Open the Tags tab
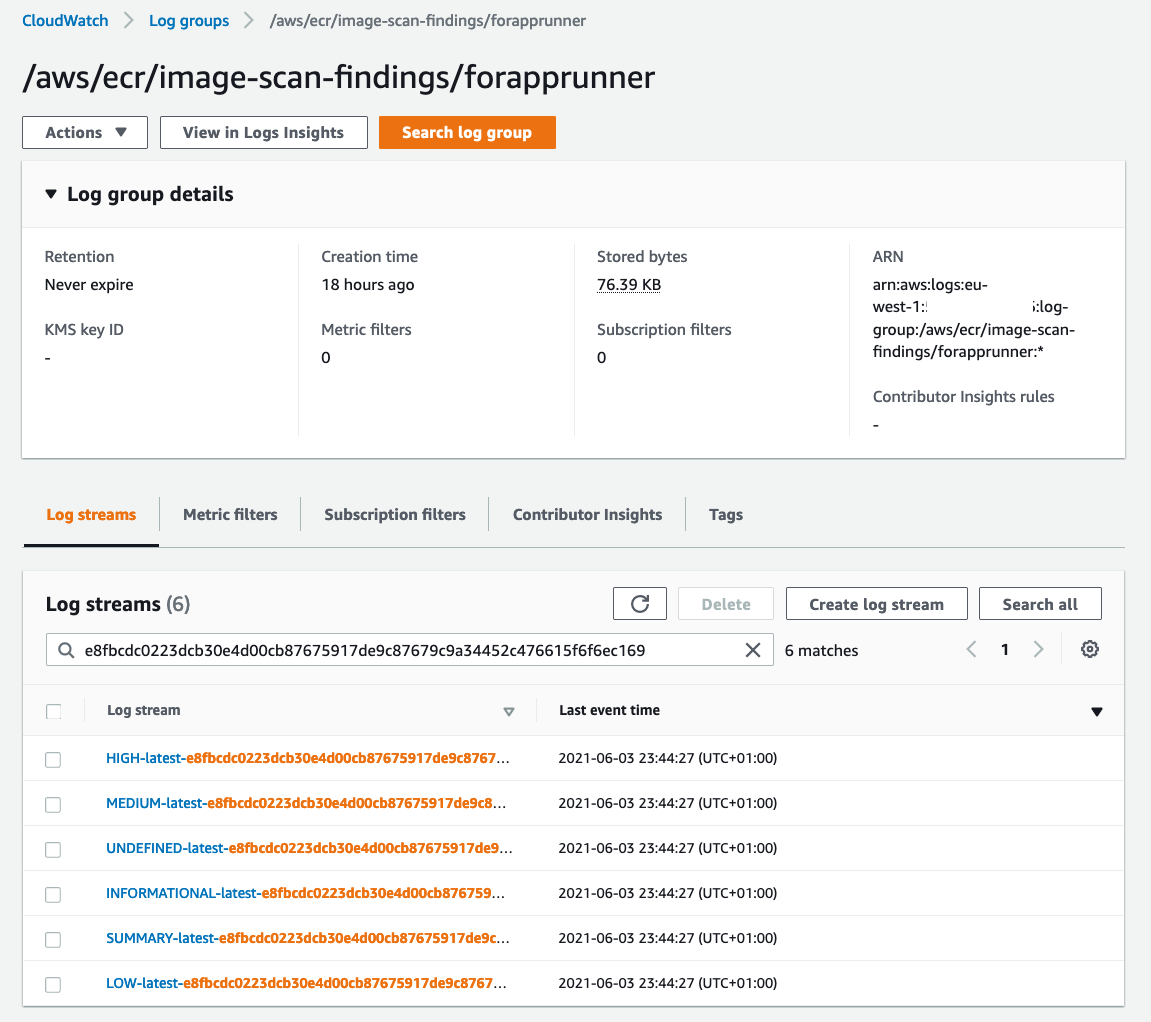Image resolution: width=1151 pixels, height=1022 pixels. [x=726, y=515]
